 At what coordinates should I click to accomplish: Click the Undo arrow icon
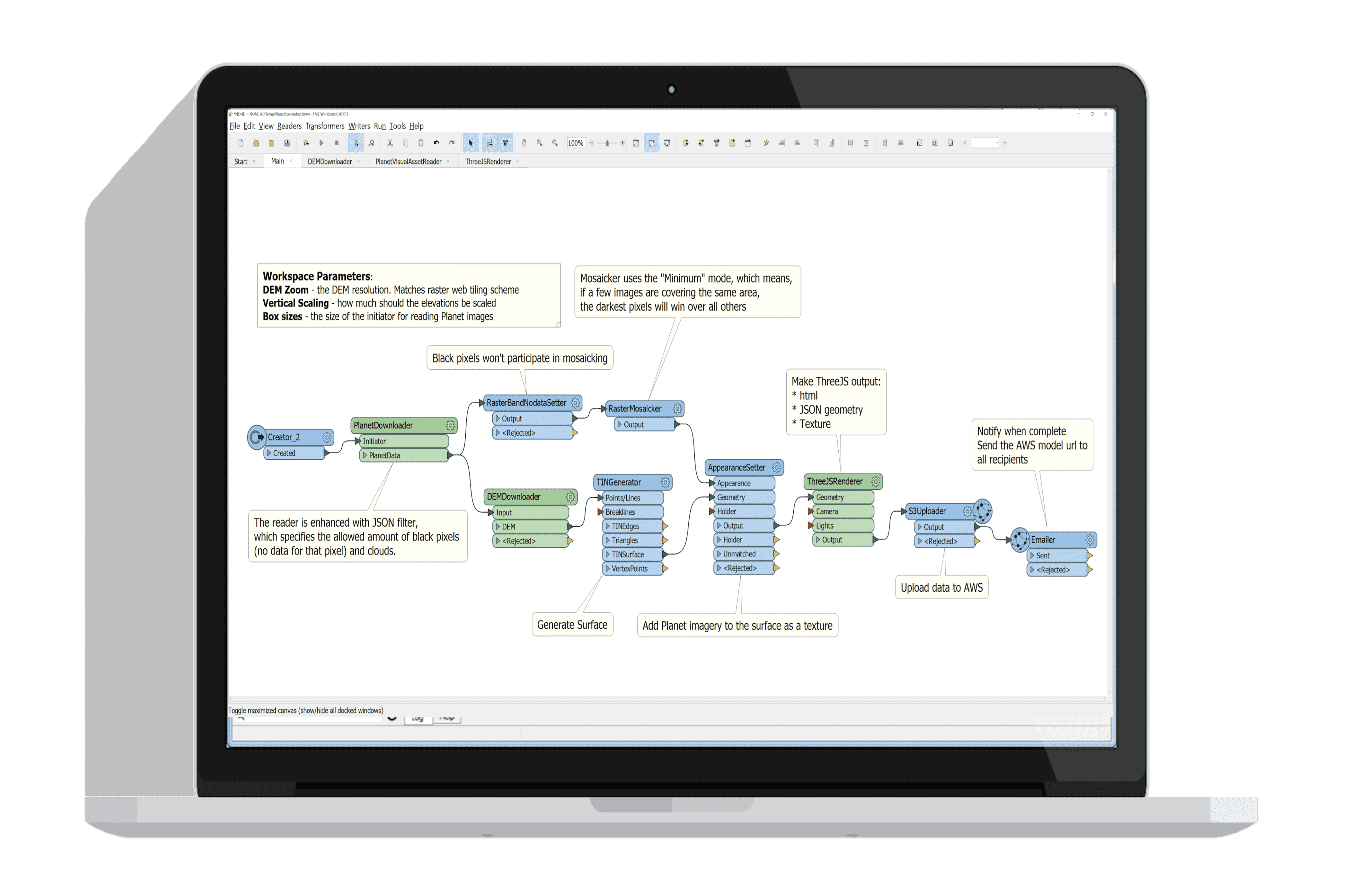(436, 143)
